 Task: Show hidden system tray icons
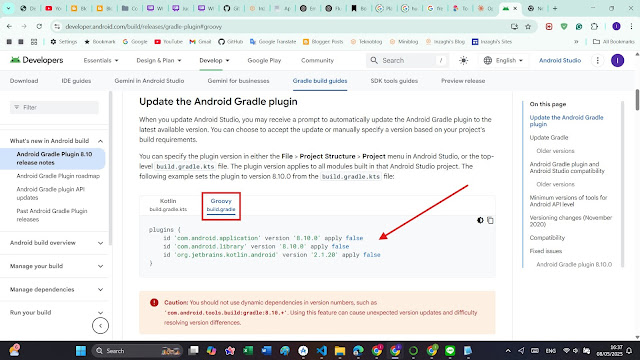[508, 351]
